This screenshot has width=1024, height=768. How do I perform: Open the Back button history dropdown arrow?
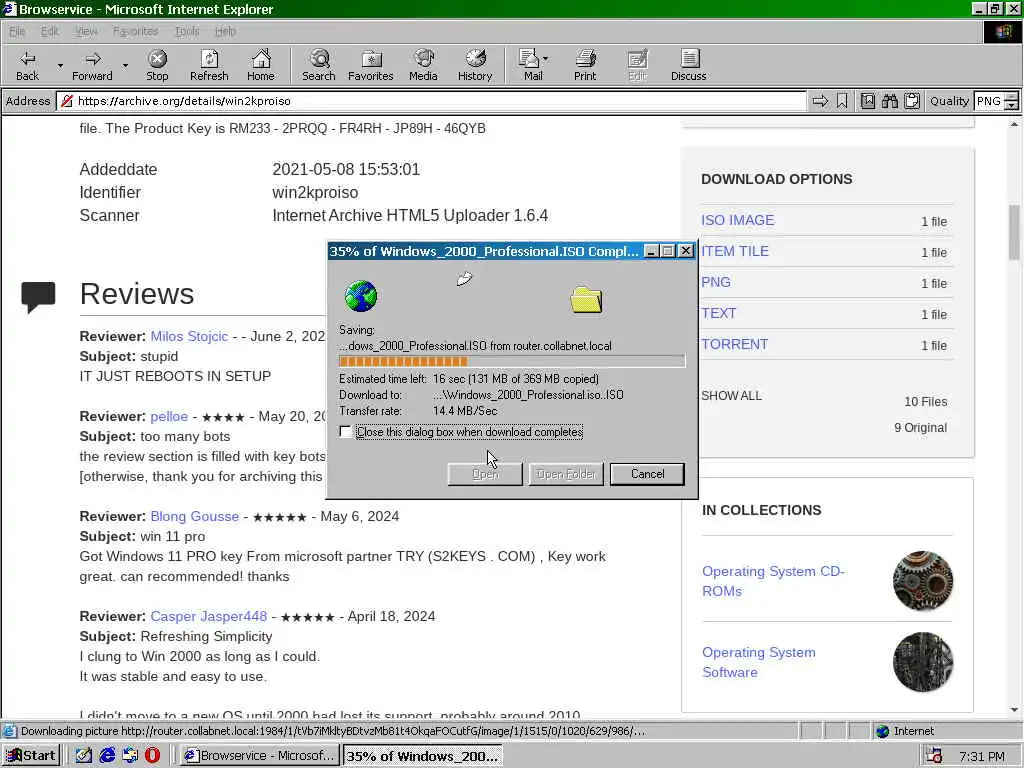(60, 65)
